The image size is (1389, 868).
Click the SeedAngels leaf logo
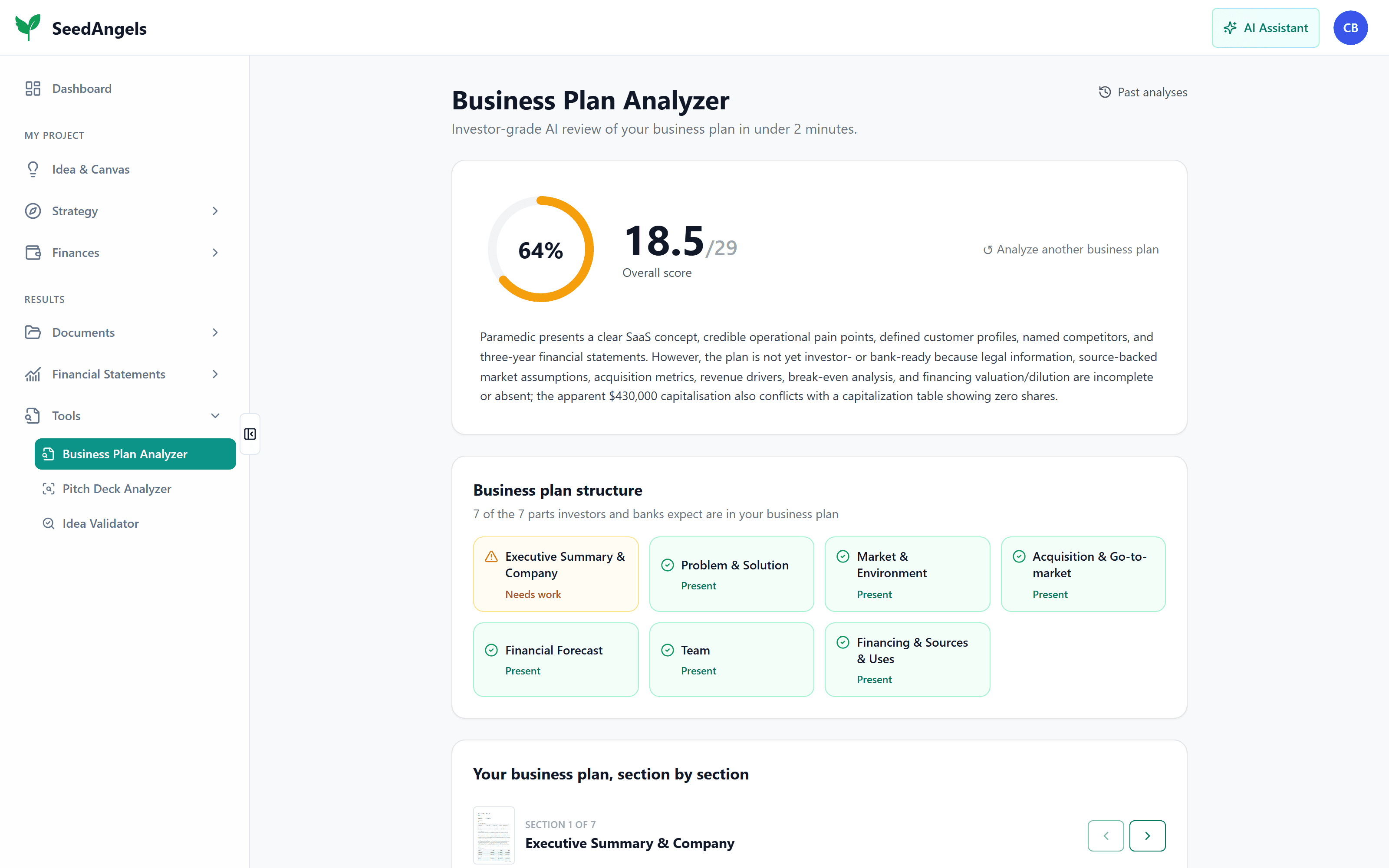pos(27,27)
